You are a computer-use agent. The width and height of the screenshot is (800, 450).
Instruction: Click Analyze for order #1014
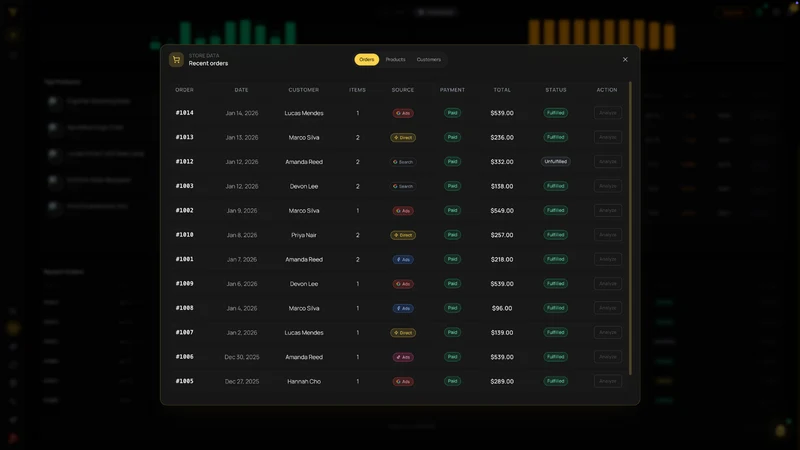pos(608,113)
